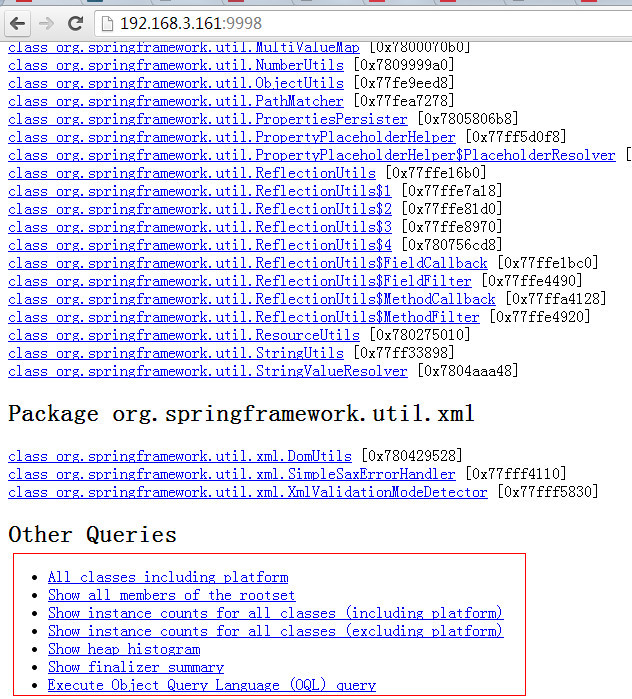This screenshot has width=632, height=699.
Task: Click the browser forward arrow
Action: click(46, 22)
